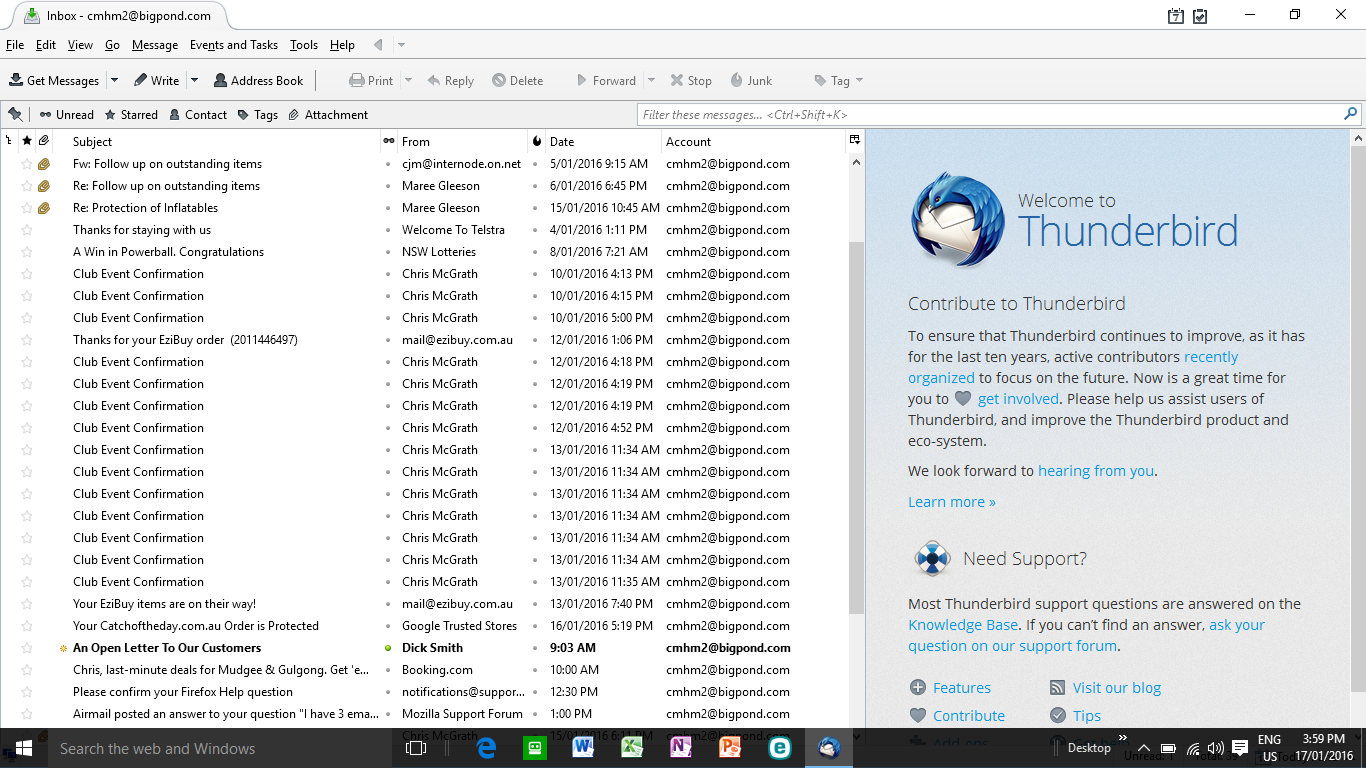Expand the Write button dropdown arrow
Image resolution: width=1366 pixels, height=768 pixels.
[x=194, y=80]
